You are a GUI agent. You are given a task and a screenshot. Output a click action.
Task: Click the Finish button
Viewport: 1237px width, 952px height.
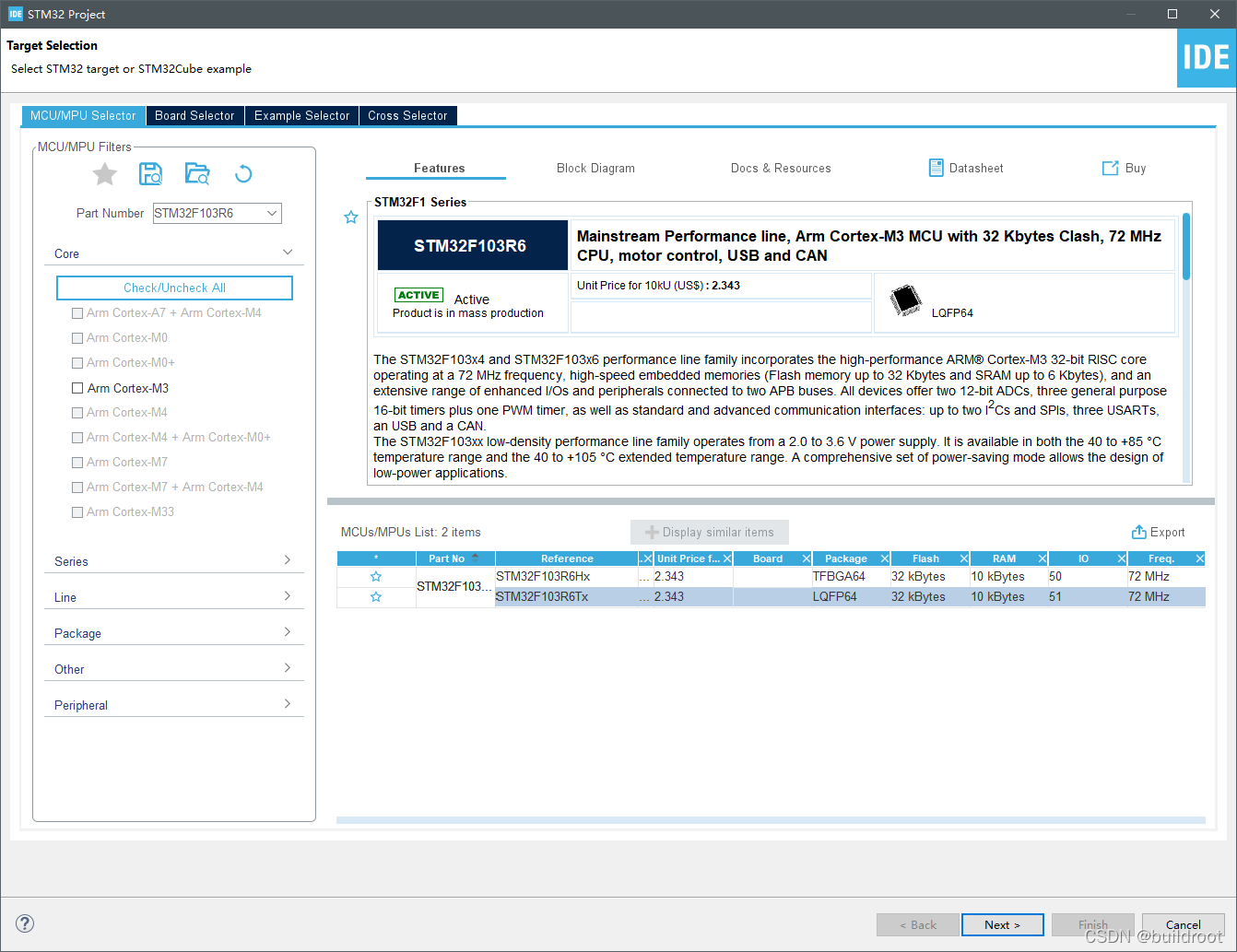pyautogui.click(x=1093, y=924)
